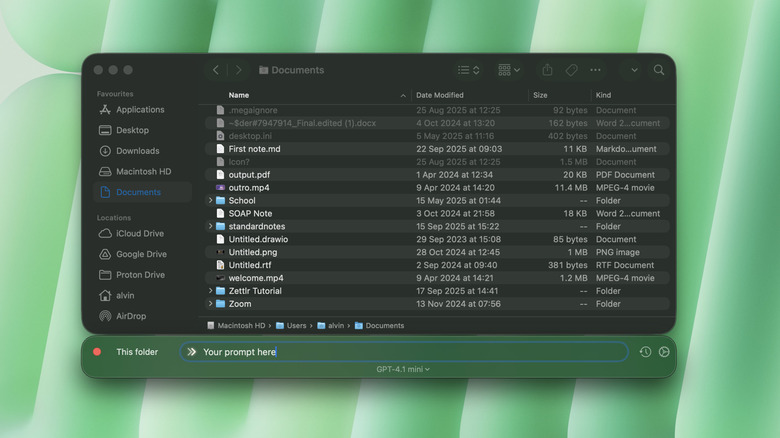Viewport: 780px width, 438px height.
Task: Focus the Your prompt here field
Action: point(404,352)
